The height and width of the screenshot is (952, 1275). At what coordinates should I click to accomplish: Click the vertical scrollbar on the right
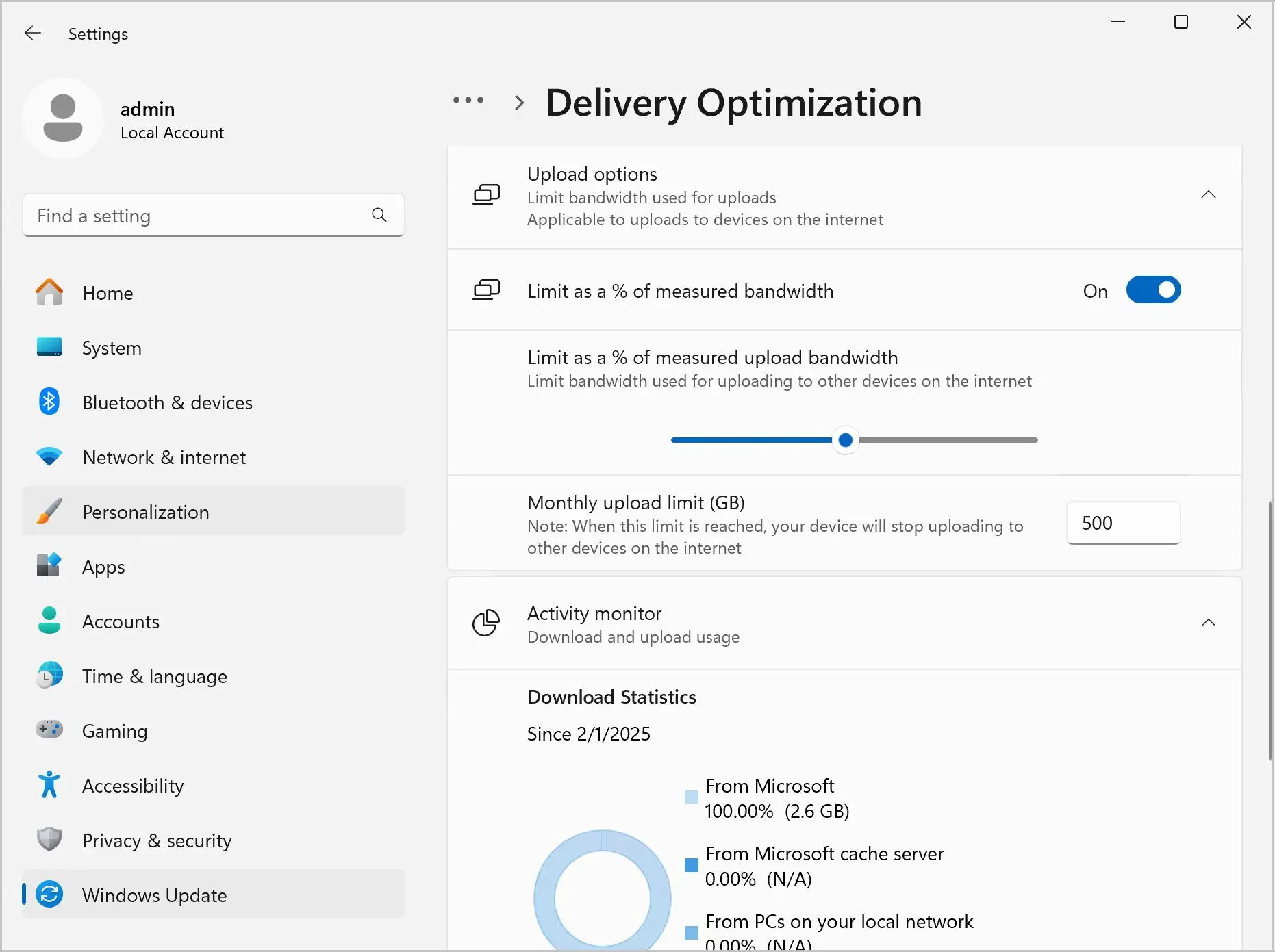1270,632
